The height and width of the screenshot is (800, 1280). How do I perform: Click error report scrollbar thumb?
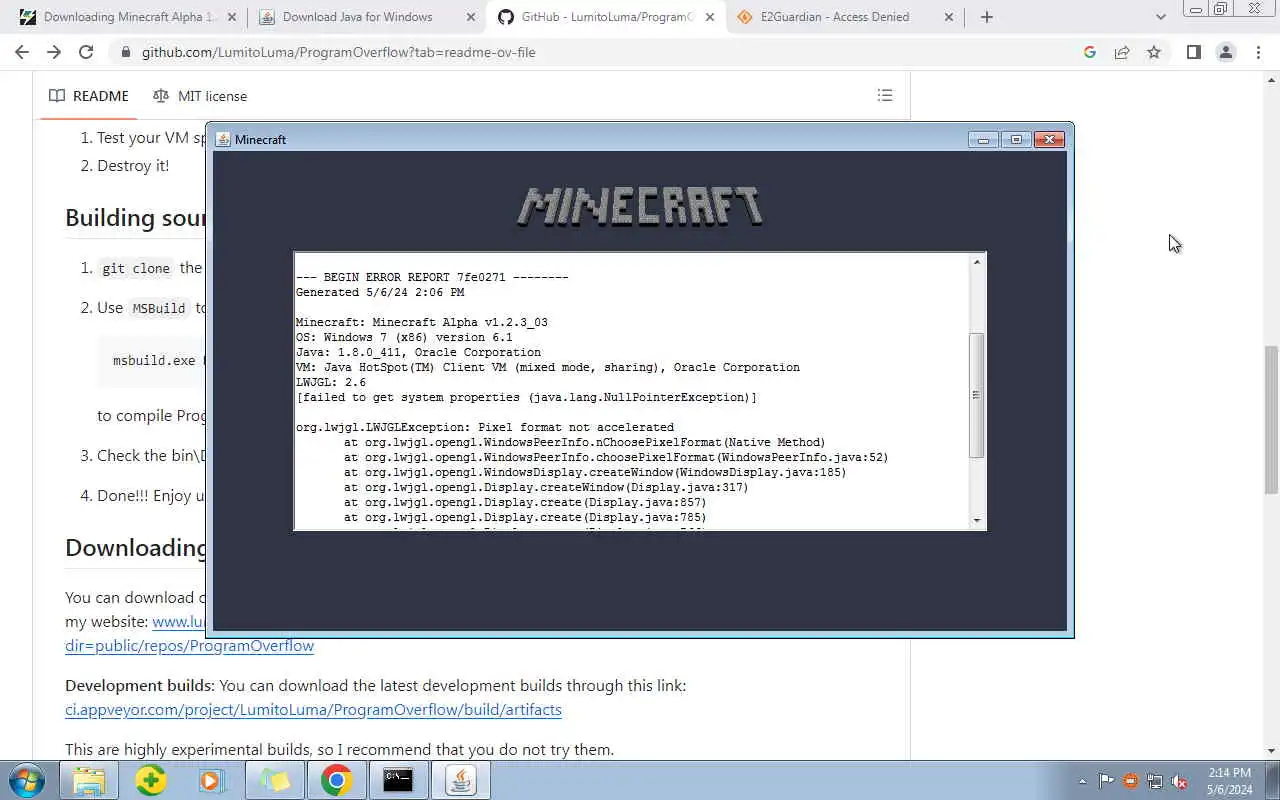(x=977, y=395)
